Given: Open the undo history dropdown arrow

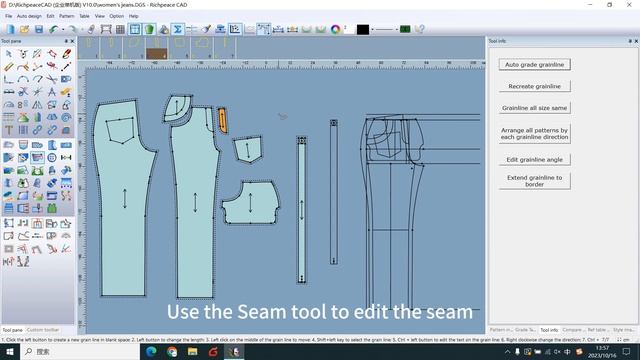Looking at the screenshot, I should point(63,29).
